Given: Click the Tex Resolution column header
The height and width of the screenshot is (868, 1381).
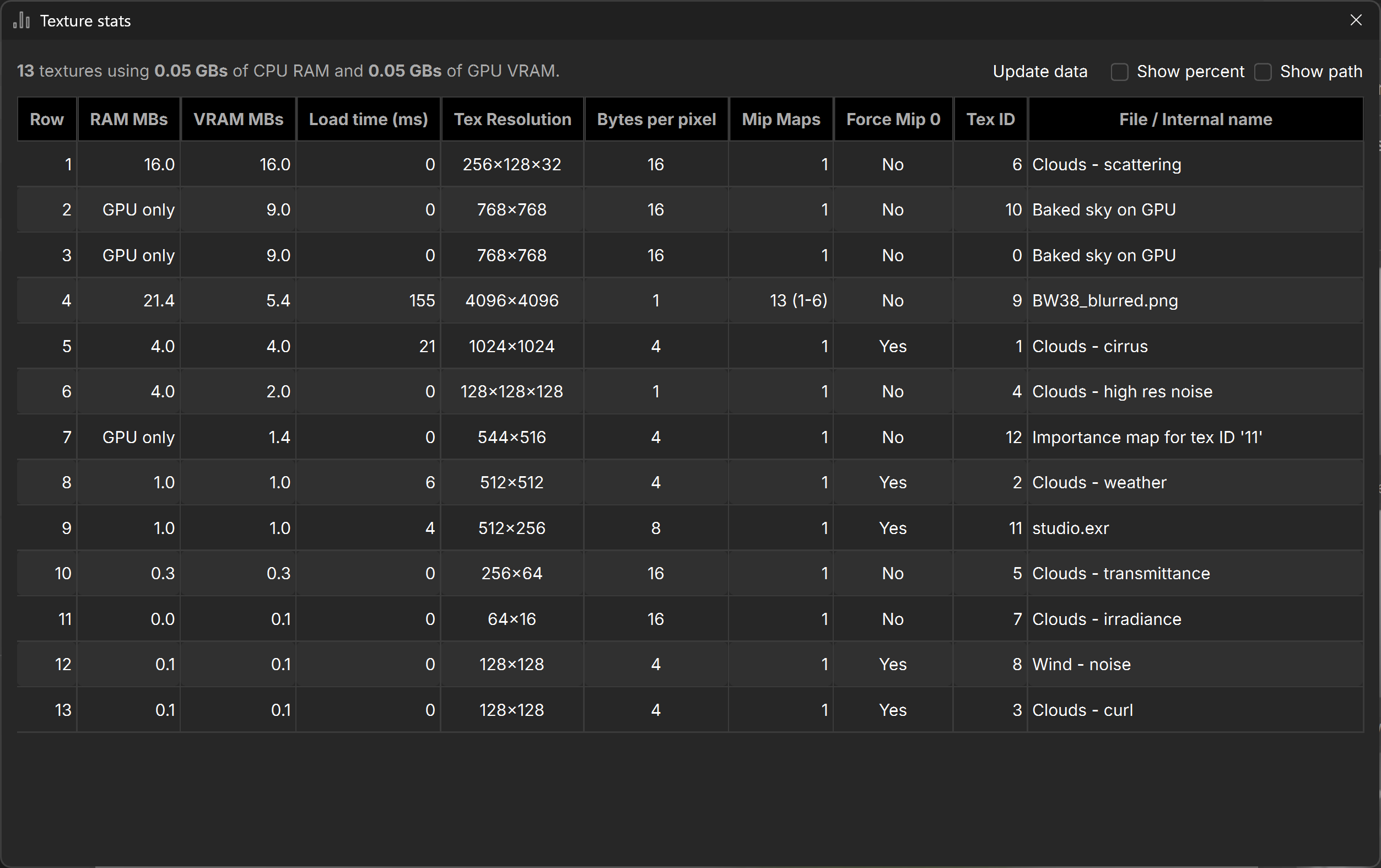Looking at the screenshot, I should pyautogui.click(x=513, y=120).
